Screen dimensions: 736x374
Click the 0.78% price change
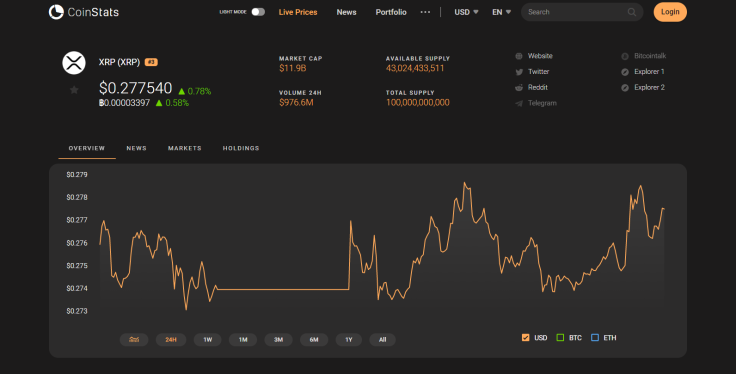195,92
